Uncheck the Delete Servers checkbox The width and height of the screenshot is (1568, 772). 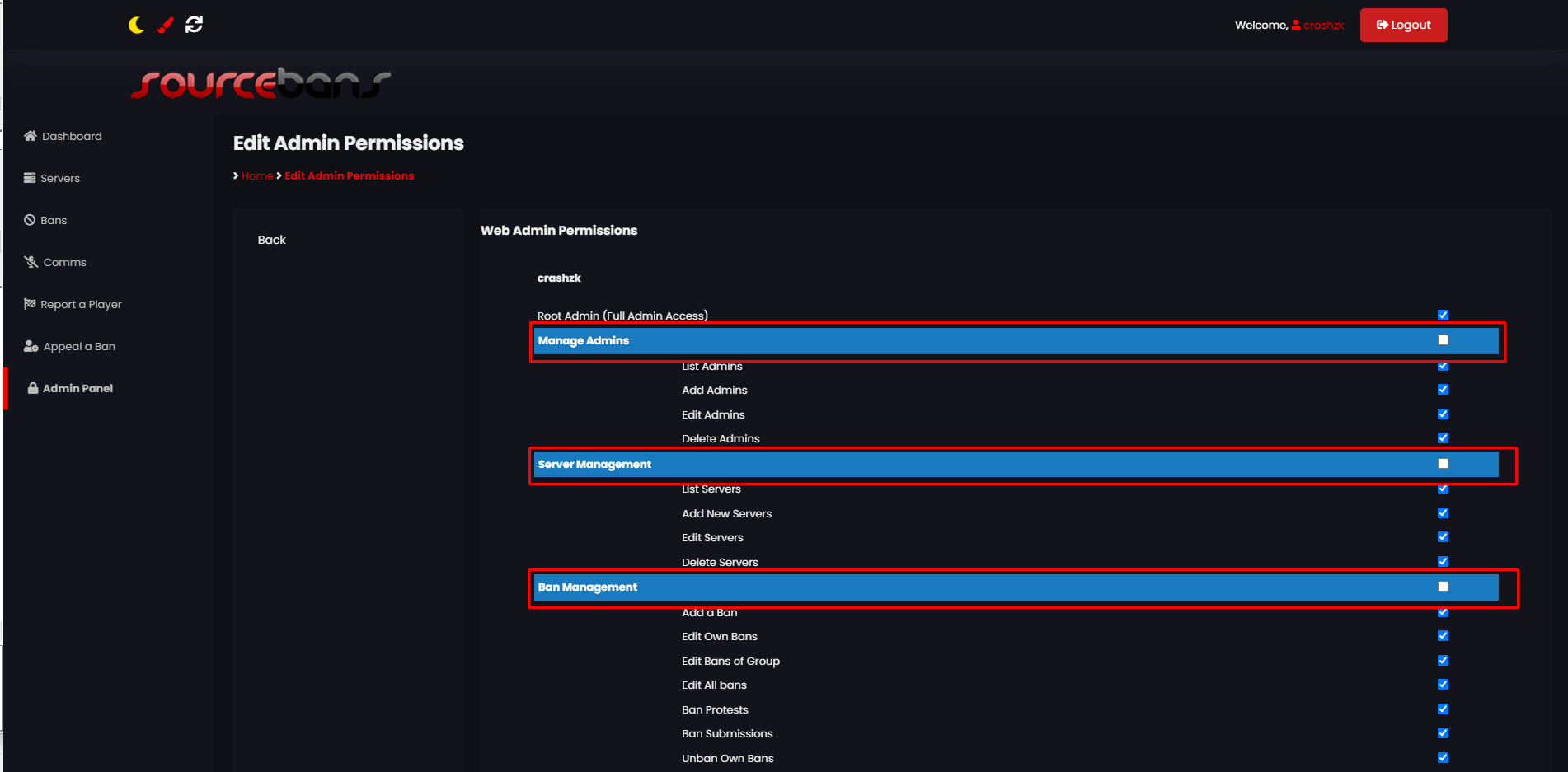1443,561
